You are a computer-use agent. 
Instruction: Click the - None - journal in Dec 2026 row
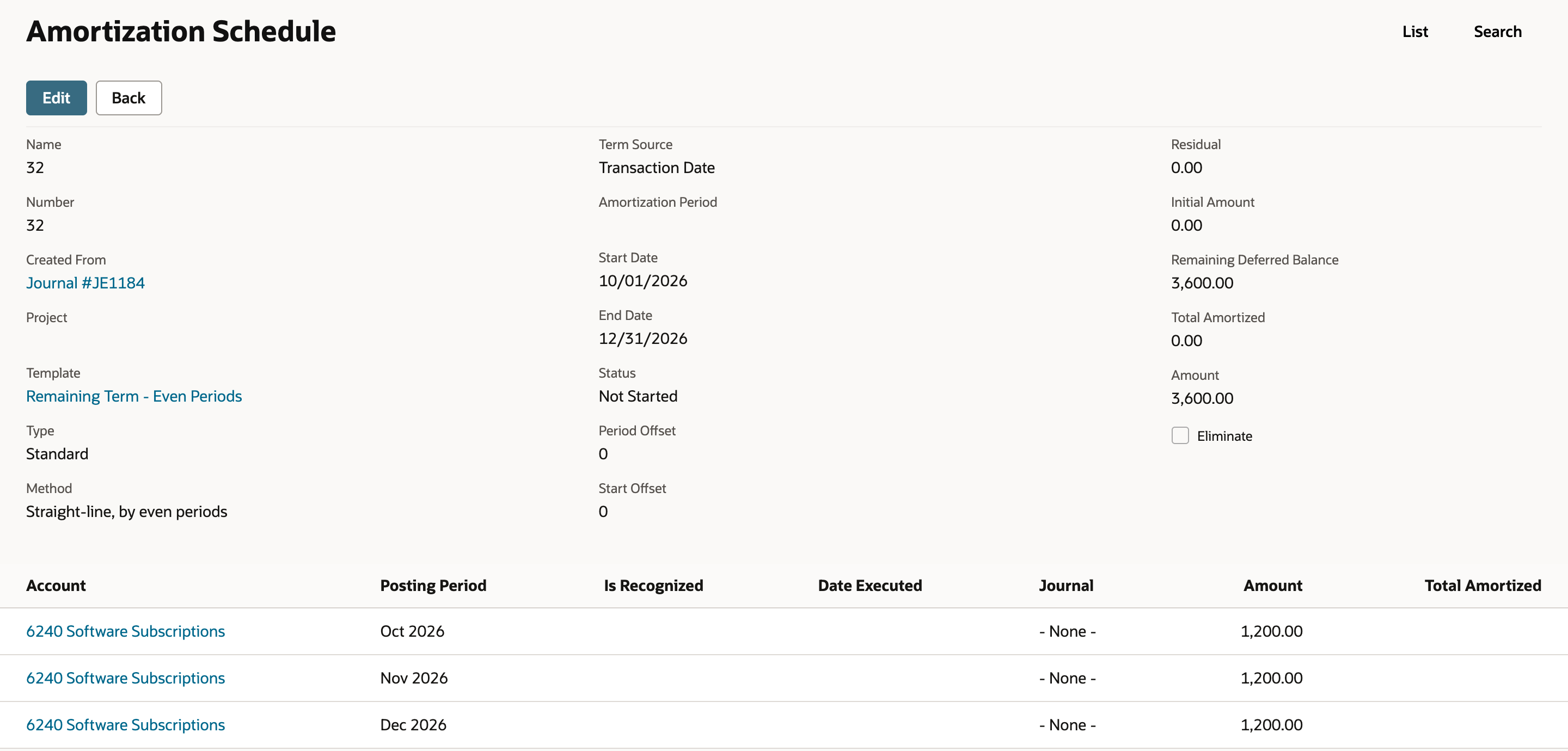click(1068, 725)
